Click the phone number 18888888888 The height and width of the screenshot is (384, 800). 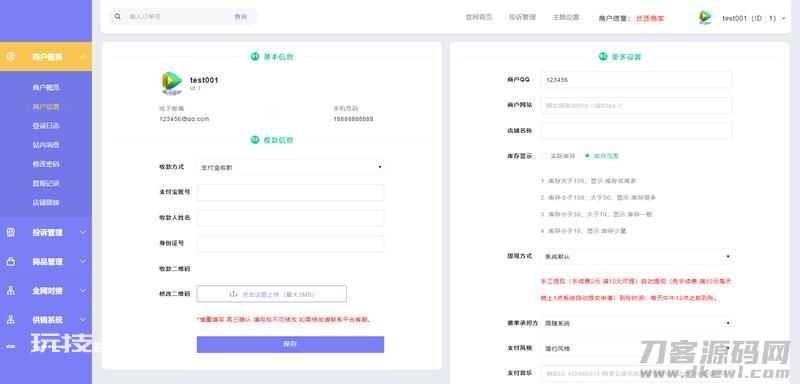tap(353, 119)
